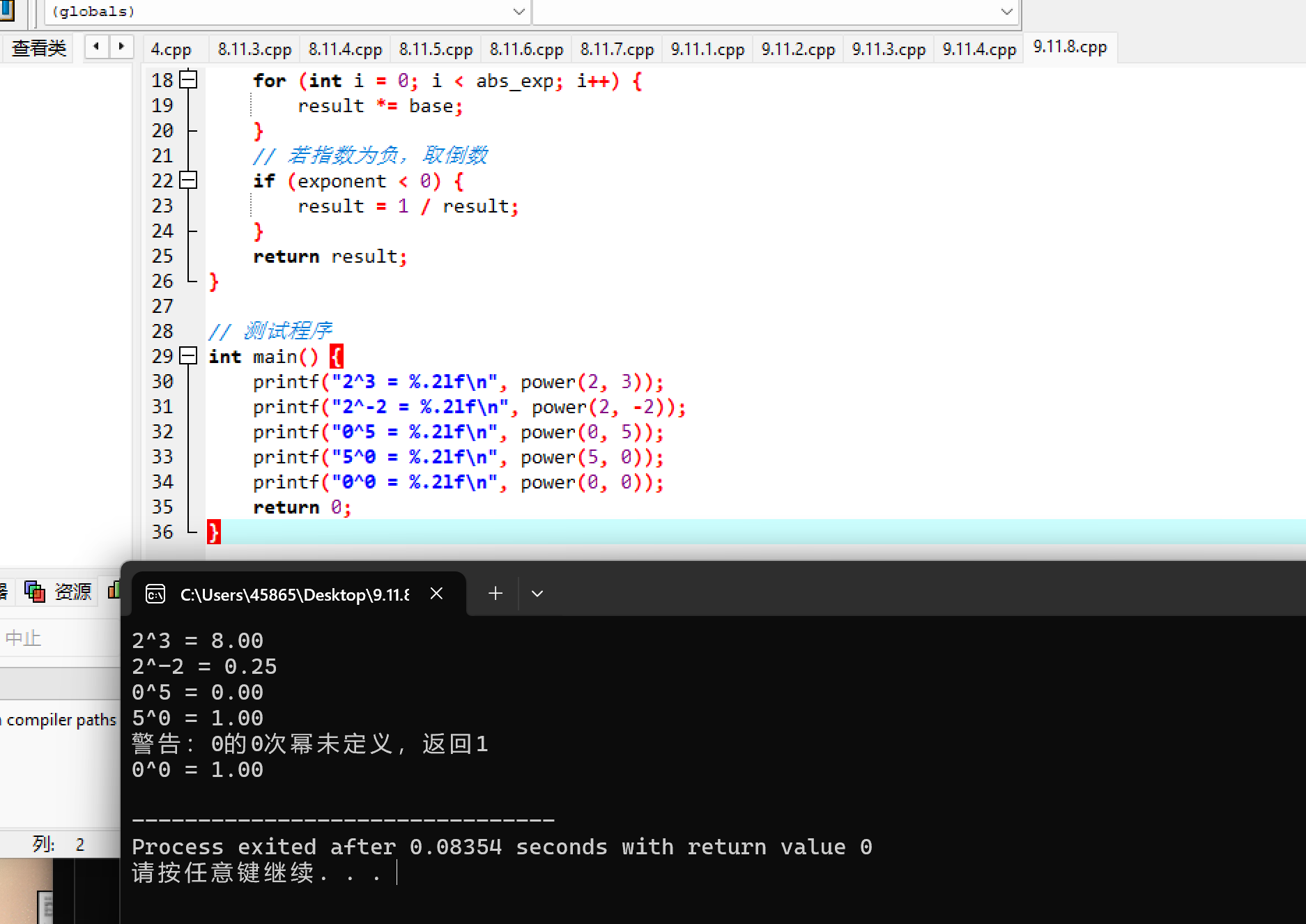1306x924 pixels.
Task: Click the '2^3 = 8.00' output line
Action: point(198,641)
